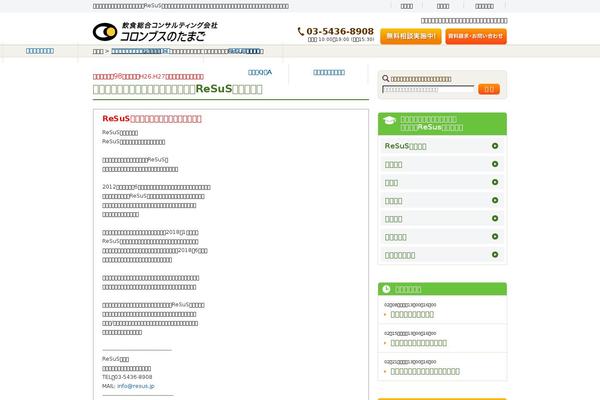Open the 無料相談実施中! orange button
This screenshot has width=600, height=400.
[x=411, y=36]
